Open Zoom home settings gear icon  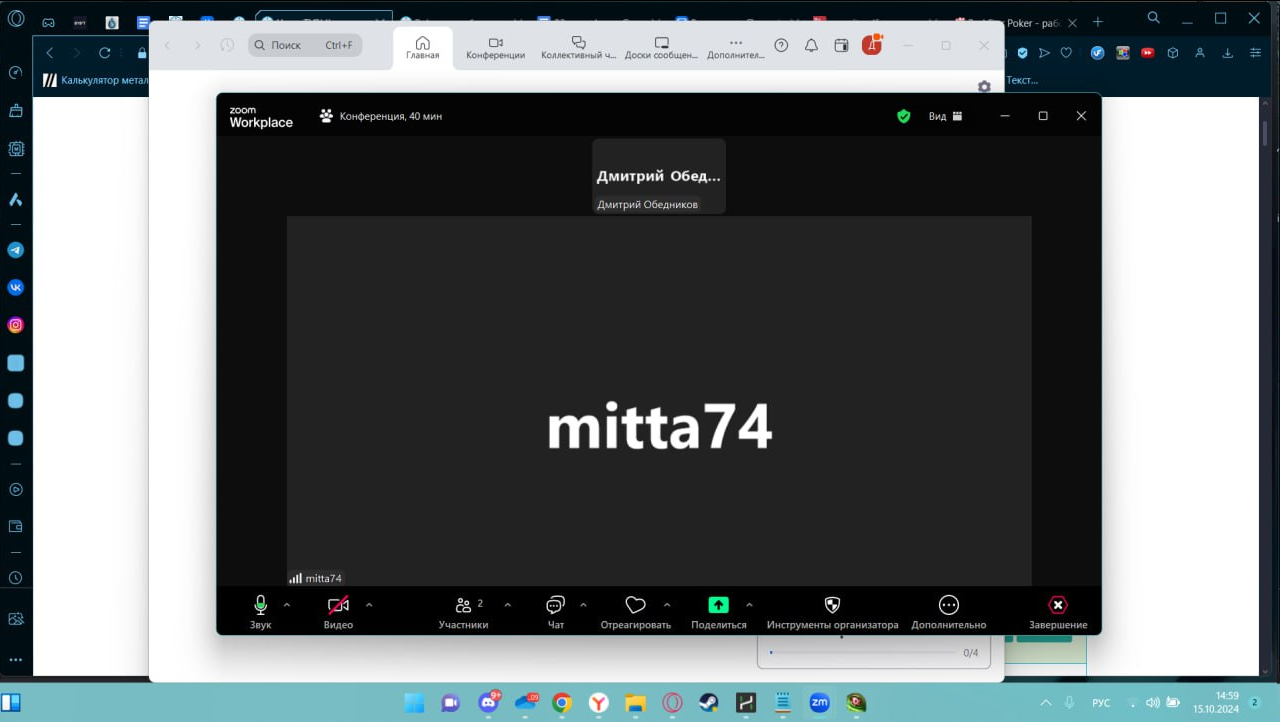coord(984,87)
